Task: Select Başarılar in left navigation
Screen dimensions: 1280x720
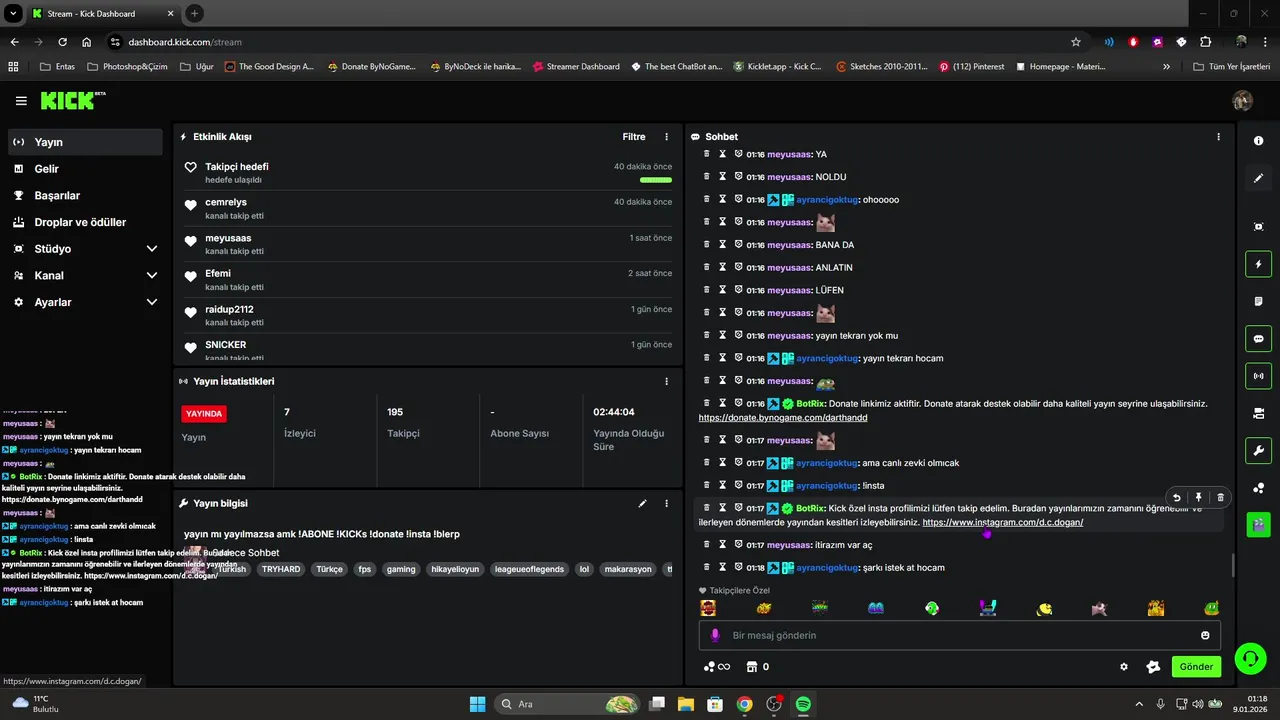Action: [85, 195]
